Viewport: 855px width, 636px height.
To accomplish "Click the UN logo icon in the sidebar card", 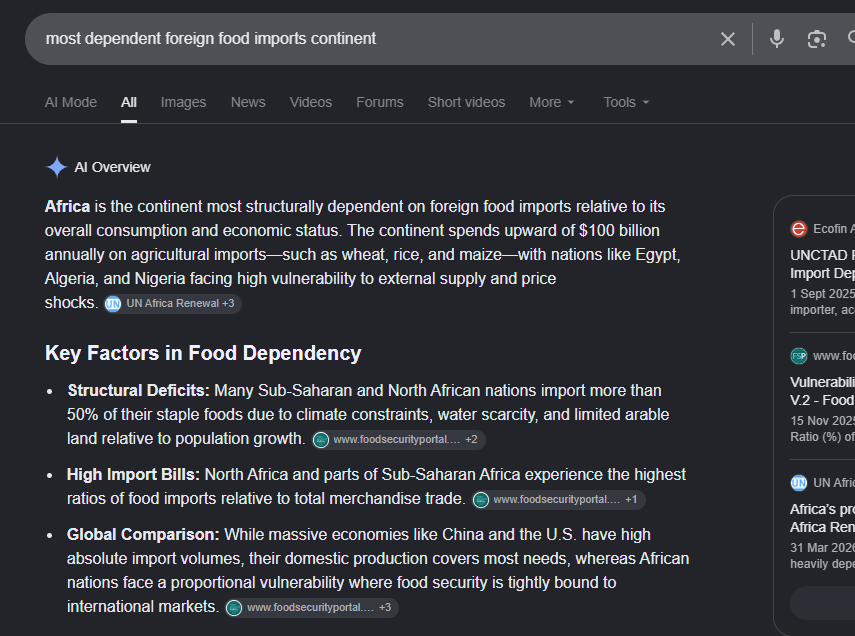I will 798,483.
